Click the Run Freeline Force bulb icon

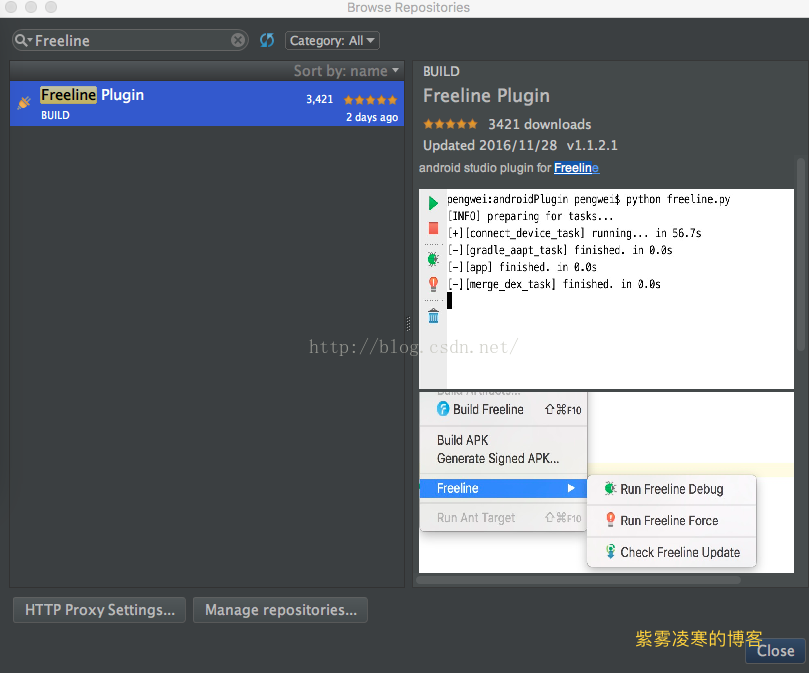pos(610,520)
